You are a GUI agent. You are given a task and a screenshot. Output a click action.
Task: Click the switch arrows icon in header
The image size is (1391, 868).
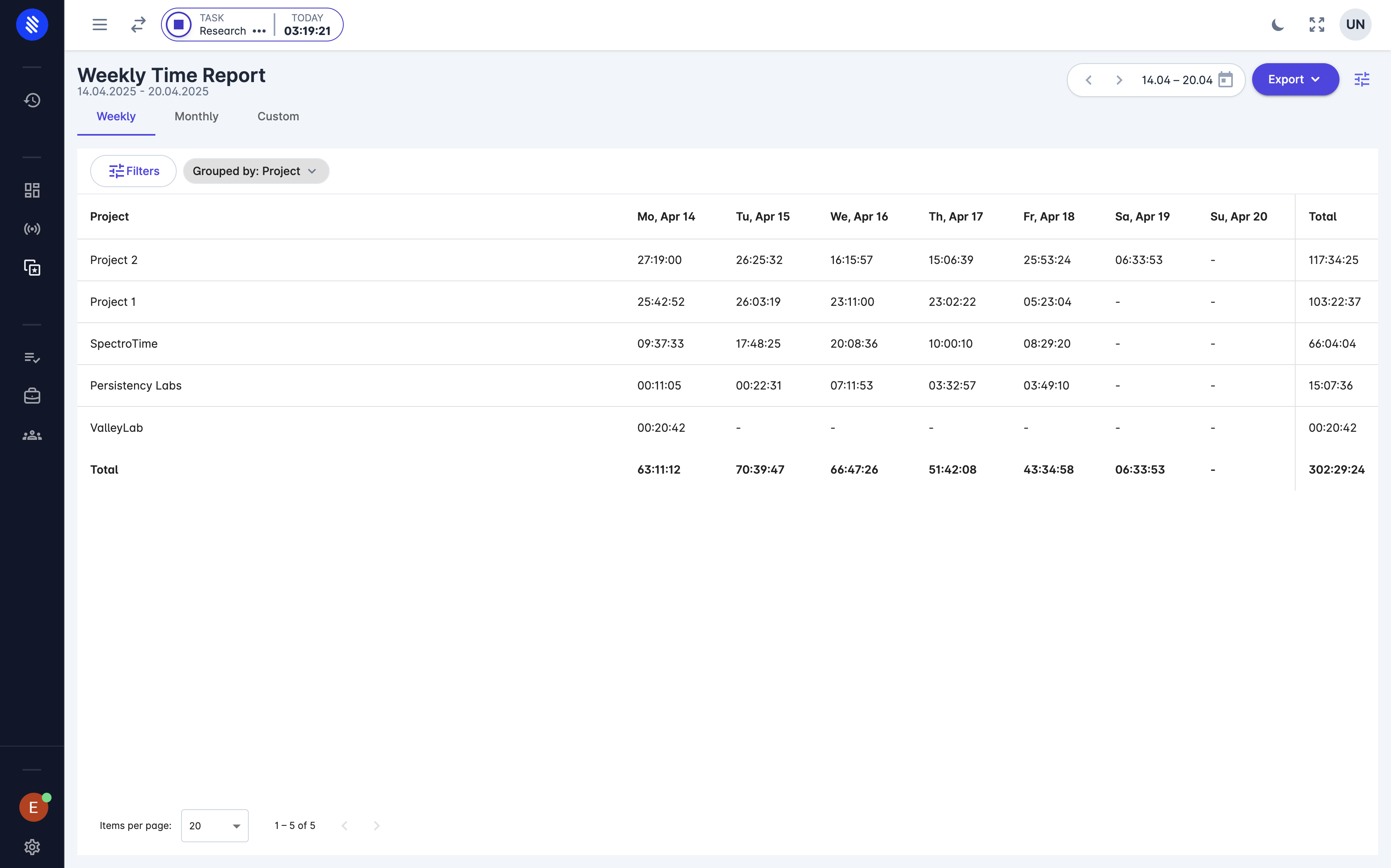138,25
